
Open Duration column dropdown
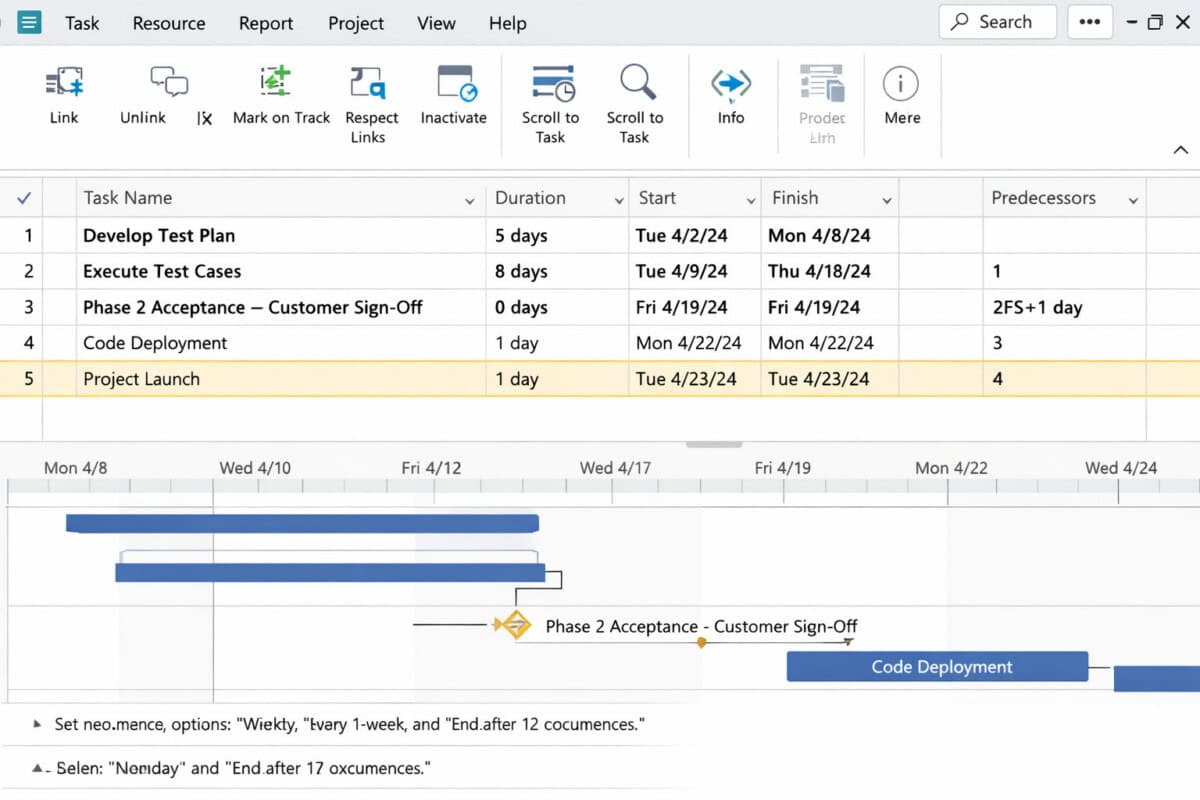point(619,201)
